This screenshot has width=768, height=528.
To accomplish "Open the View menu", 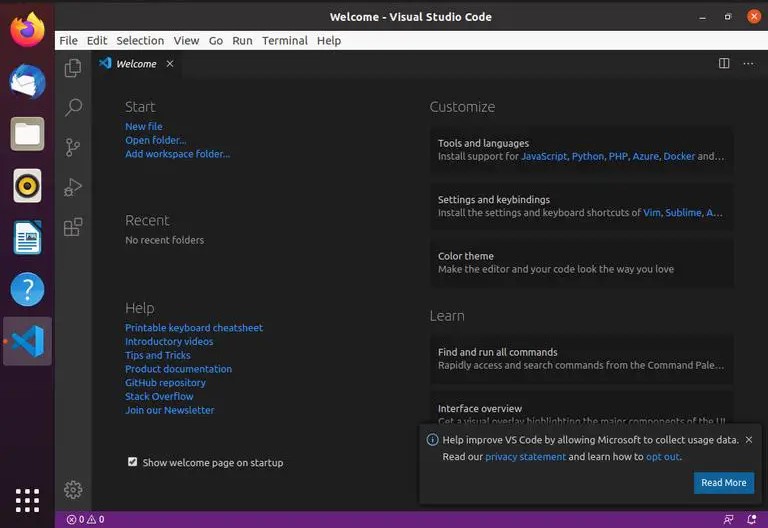I will [x=186, y=41].
